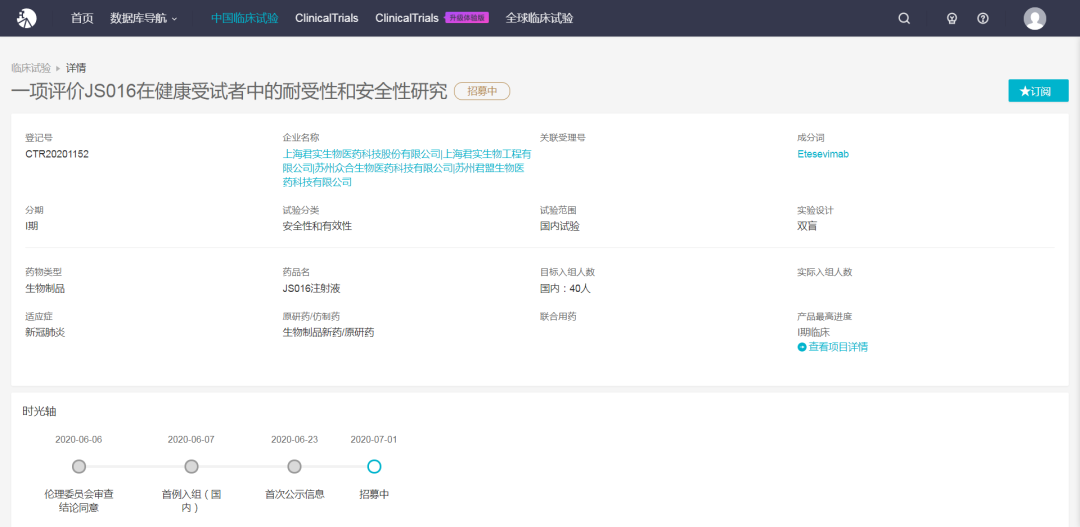Open ClinicalTrials 升级体验版 tab
This screenshot has height=527, width=1080.
click(x=432, y=19)
